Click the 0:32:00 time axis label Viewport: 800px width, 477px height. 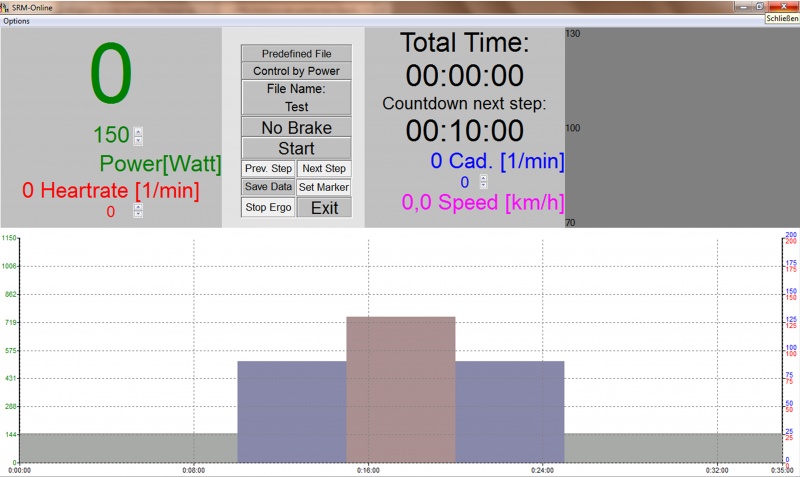point(717,470)
